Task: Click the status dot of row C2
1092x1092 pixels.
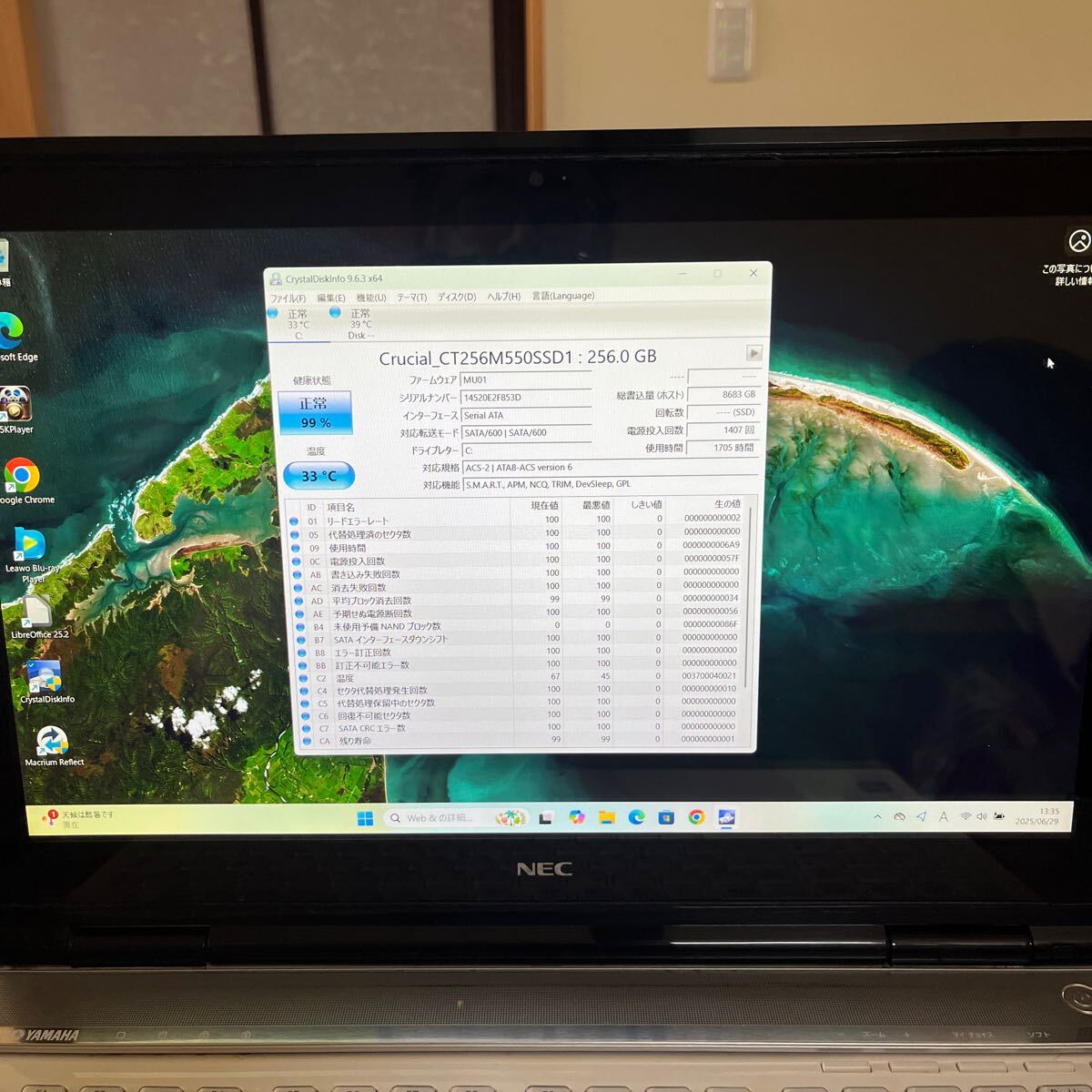Action: click(303, 678)
